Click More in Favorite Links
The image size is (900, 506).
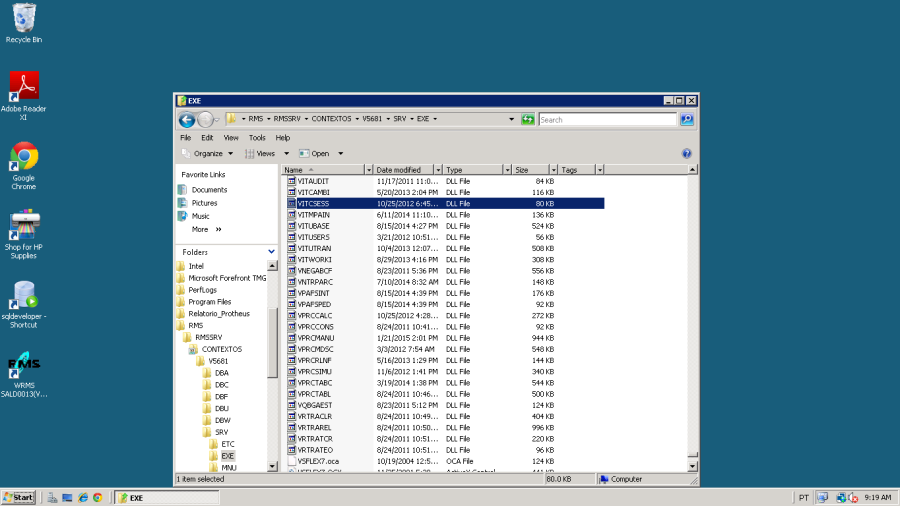tap(206, 229)
